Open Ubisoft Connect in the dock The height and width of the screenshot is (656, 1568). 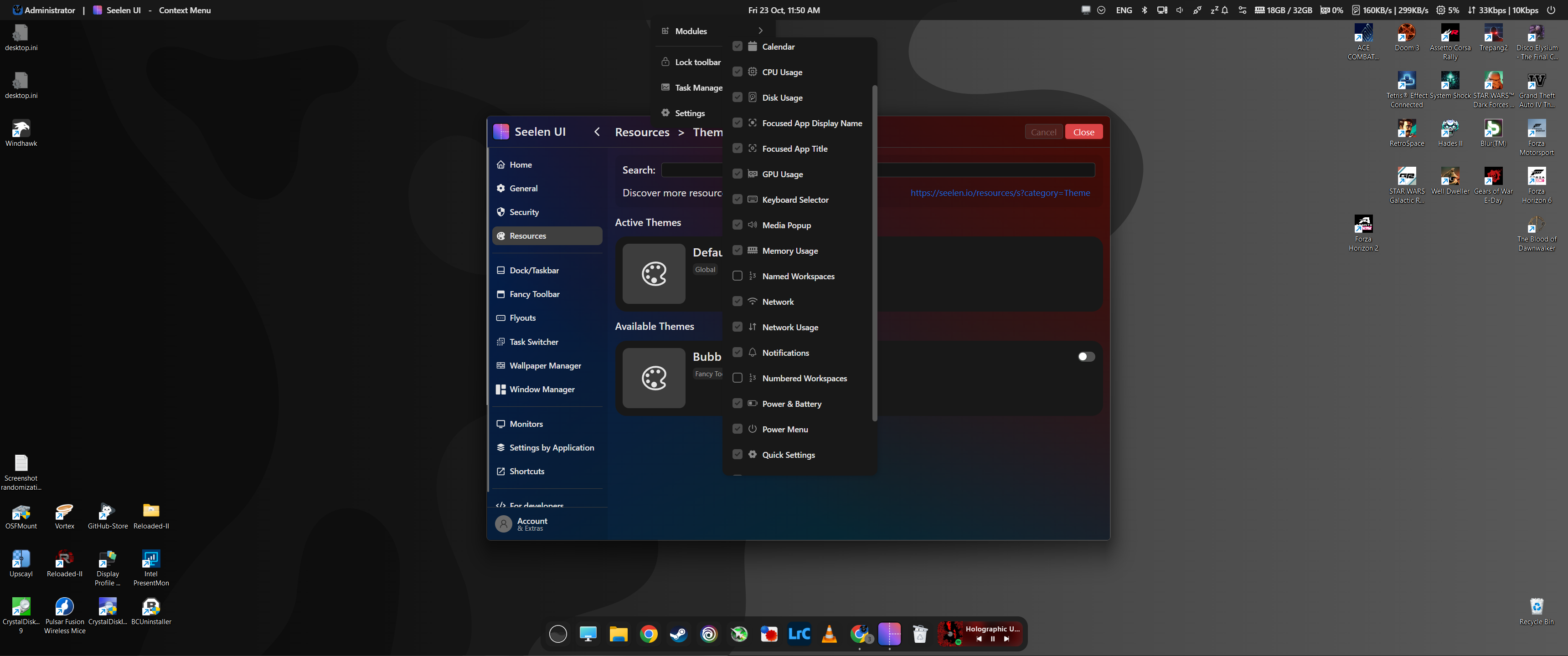pyautogui.click(x=709, y=634)
